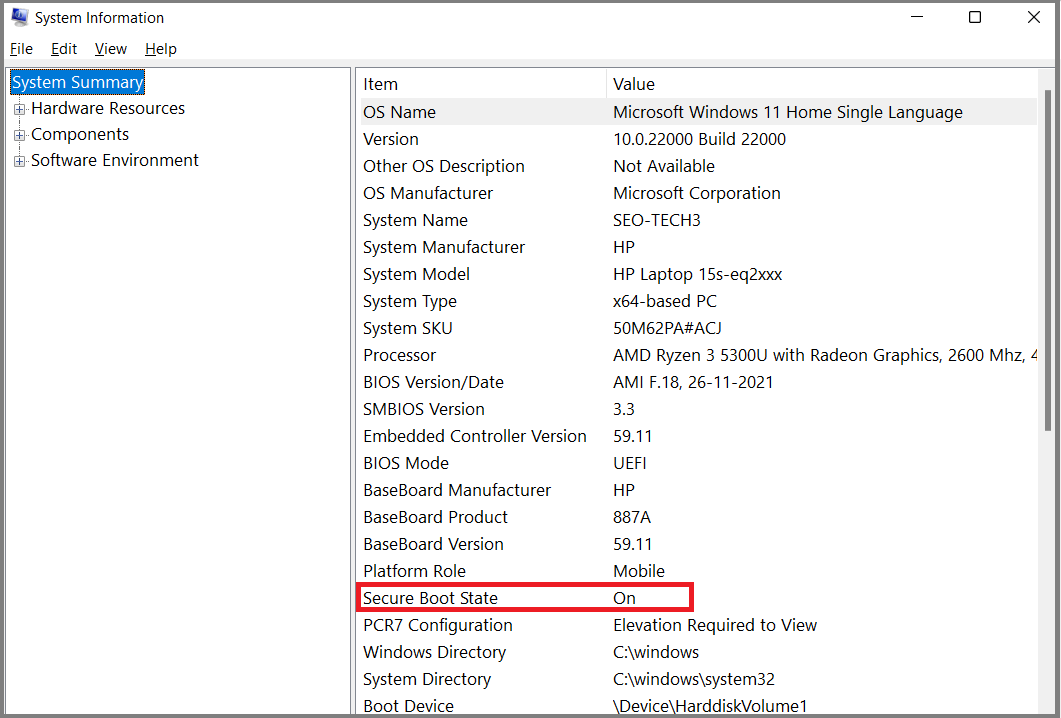This screenshot has height=718, width=1061.
Task: Select the BaseBoard Version row
Action: tap(697, 544)
